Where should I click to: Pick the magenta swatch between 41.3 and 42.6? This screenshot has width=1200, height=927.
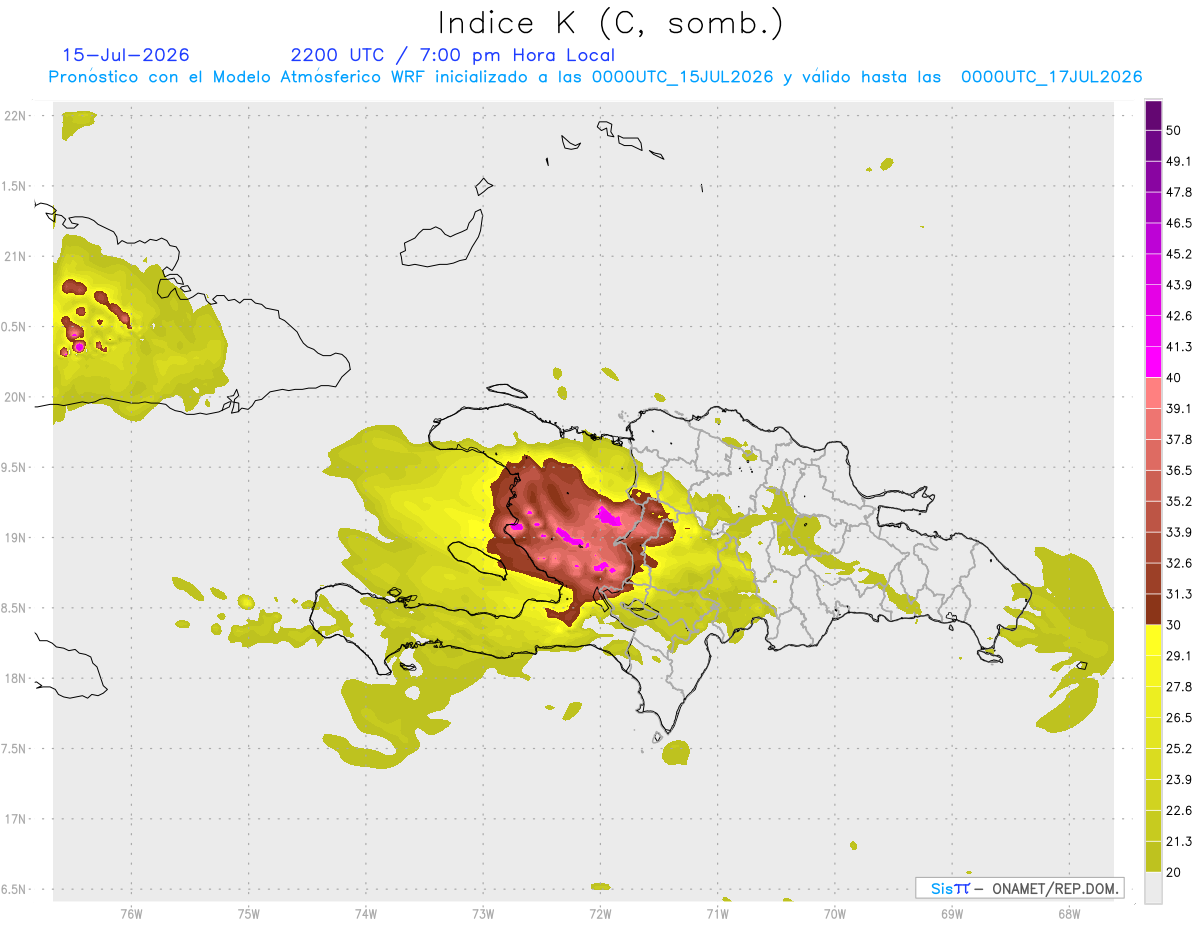1153,332
